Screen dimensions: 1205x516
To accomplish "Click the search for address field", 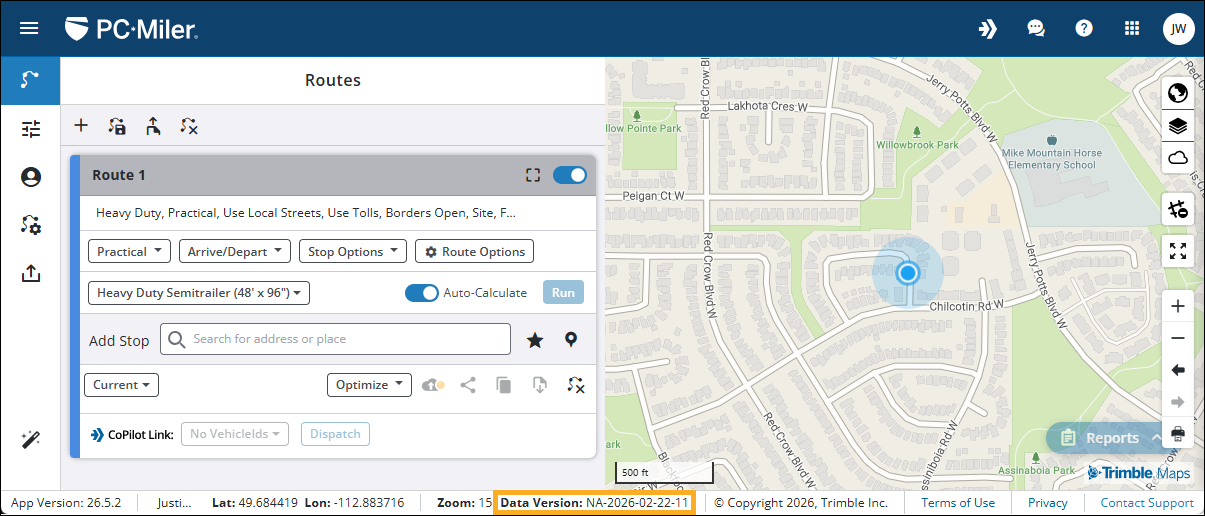I will 335,339.
